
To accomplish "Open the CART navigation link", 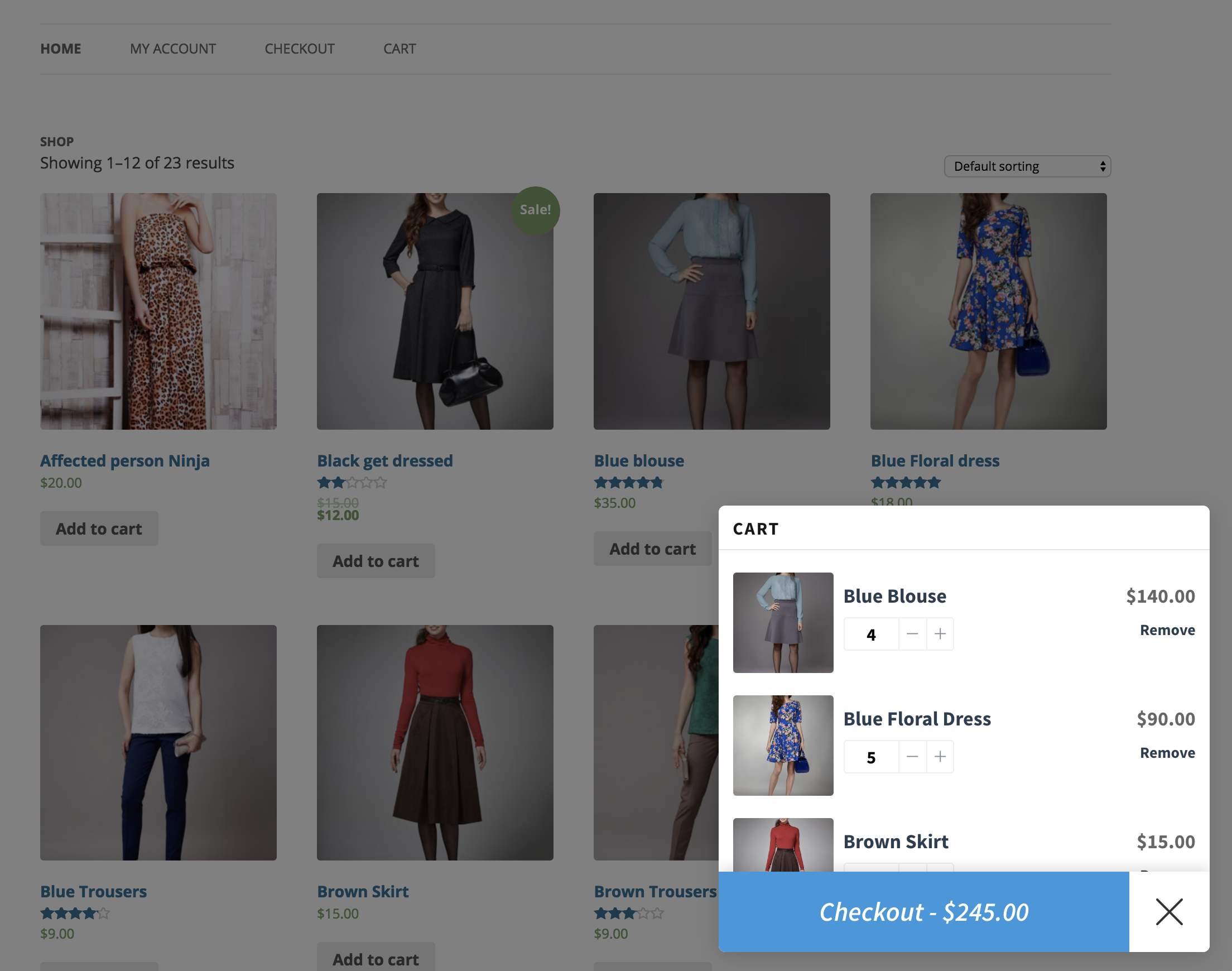I will (400, 49).
